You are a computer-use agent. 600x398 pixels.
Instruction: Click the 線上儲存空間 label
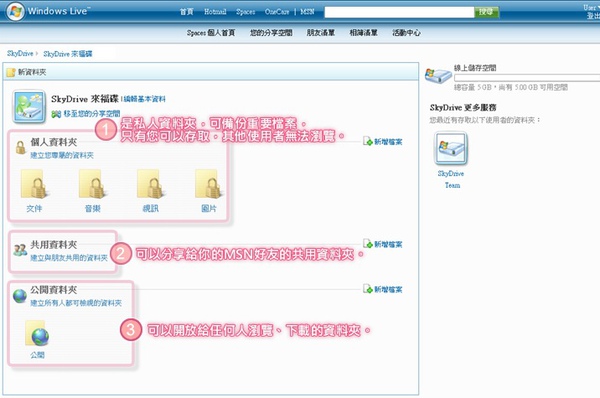[x=475, y=68]
